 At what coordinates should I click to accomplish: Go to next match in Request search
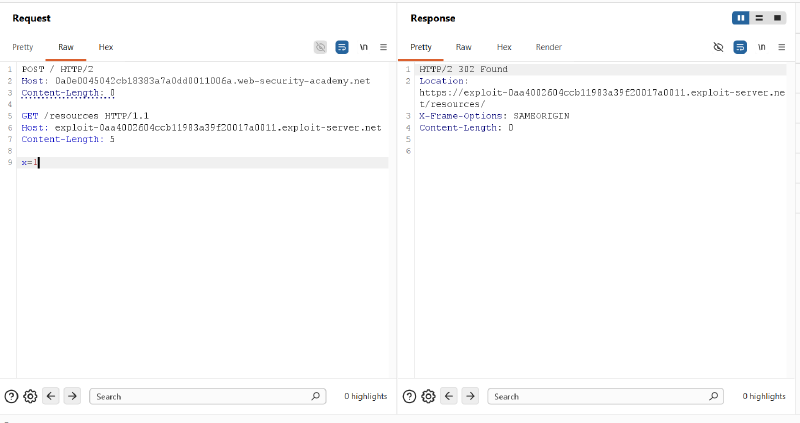[72, 396]
